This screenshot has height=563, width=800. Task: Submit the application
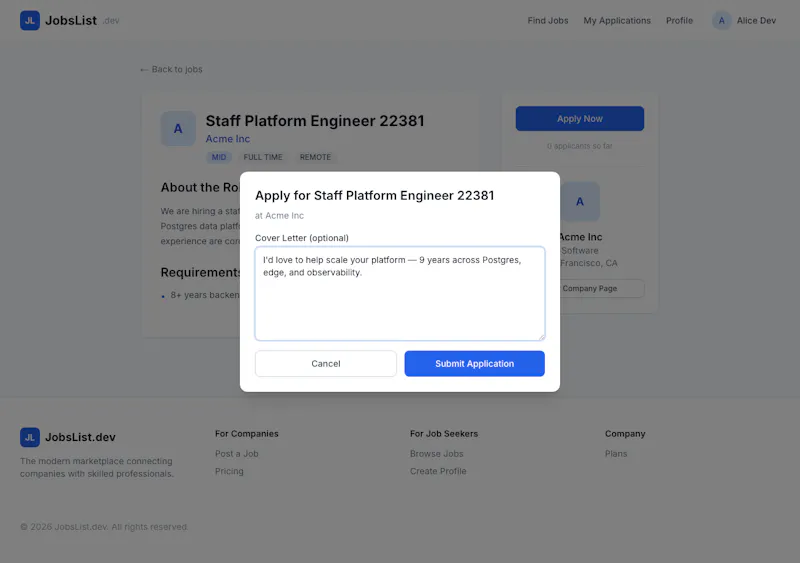coord(474,363)
